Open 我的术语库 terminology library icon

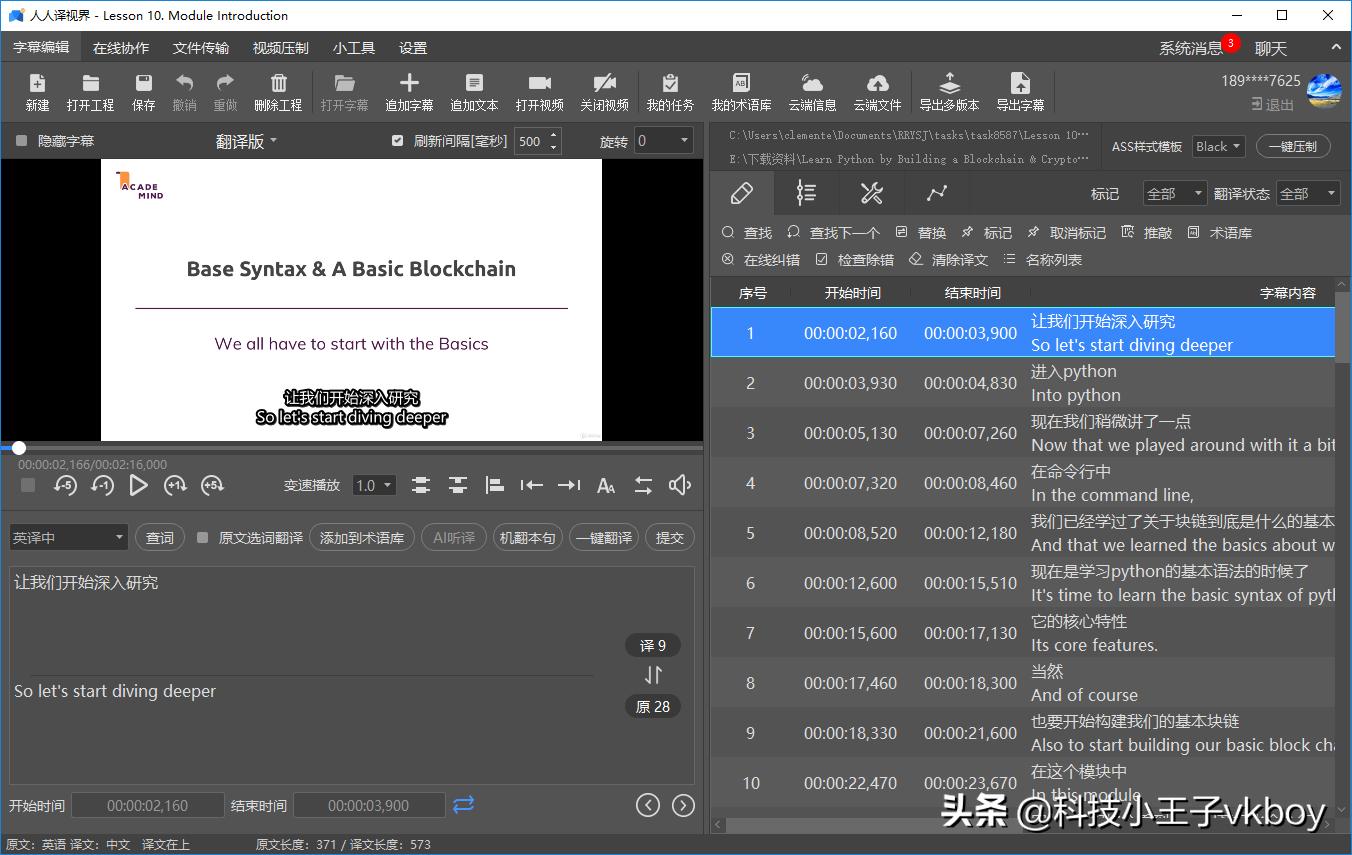click(x=741, y=85)
